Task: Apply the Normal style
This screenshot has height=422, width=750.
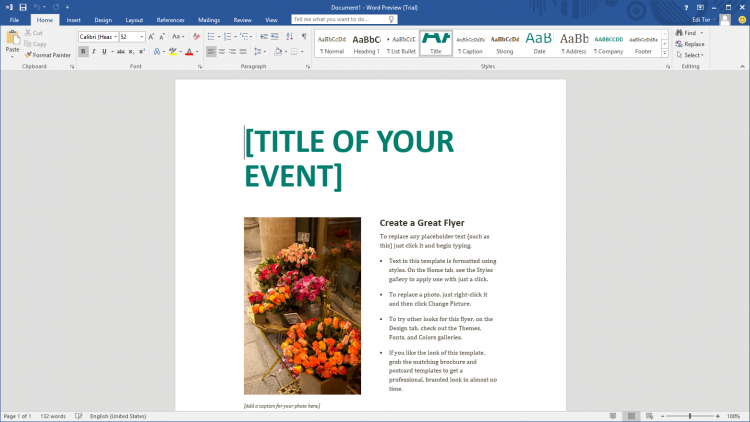Action: coord(332,44)
